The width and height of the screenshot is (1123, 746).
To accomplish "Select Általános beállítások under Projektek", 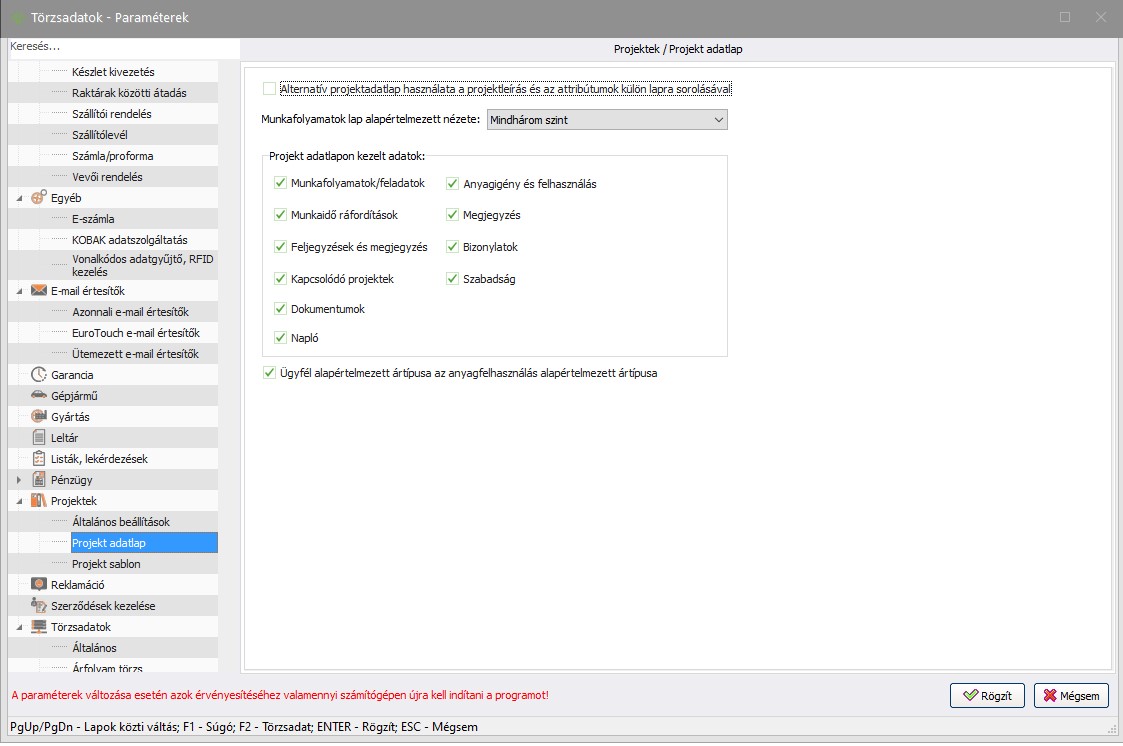I will point(121,522).
